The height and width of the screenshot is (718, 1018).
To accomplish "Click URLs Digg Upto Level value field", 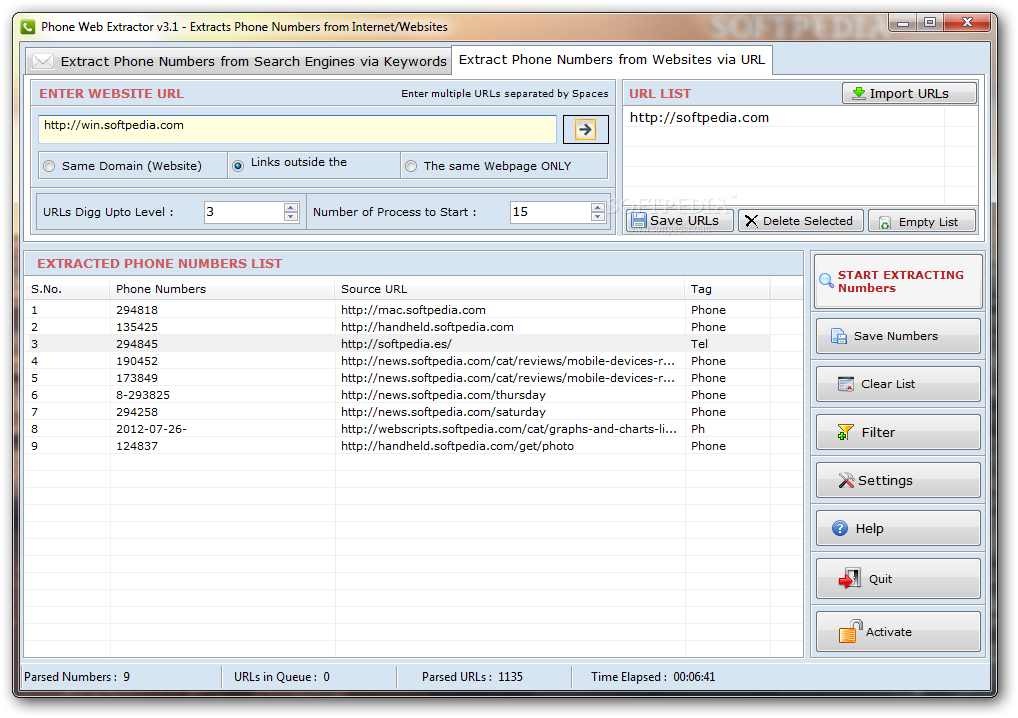I will (x=244, y=212).
